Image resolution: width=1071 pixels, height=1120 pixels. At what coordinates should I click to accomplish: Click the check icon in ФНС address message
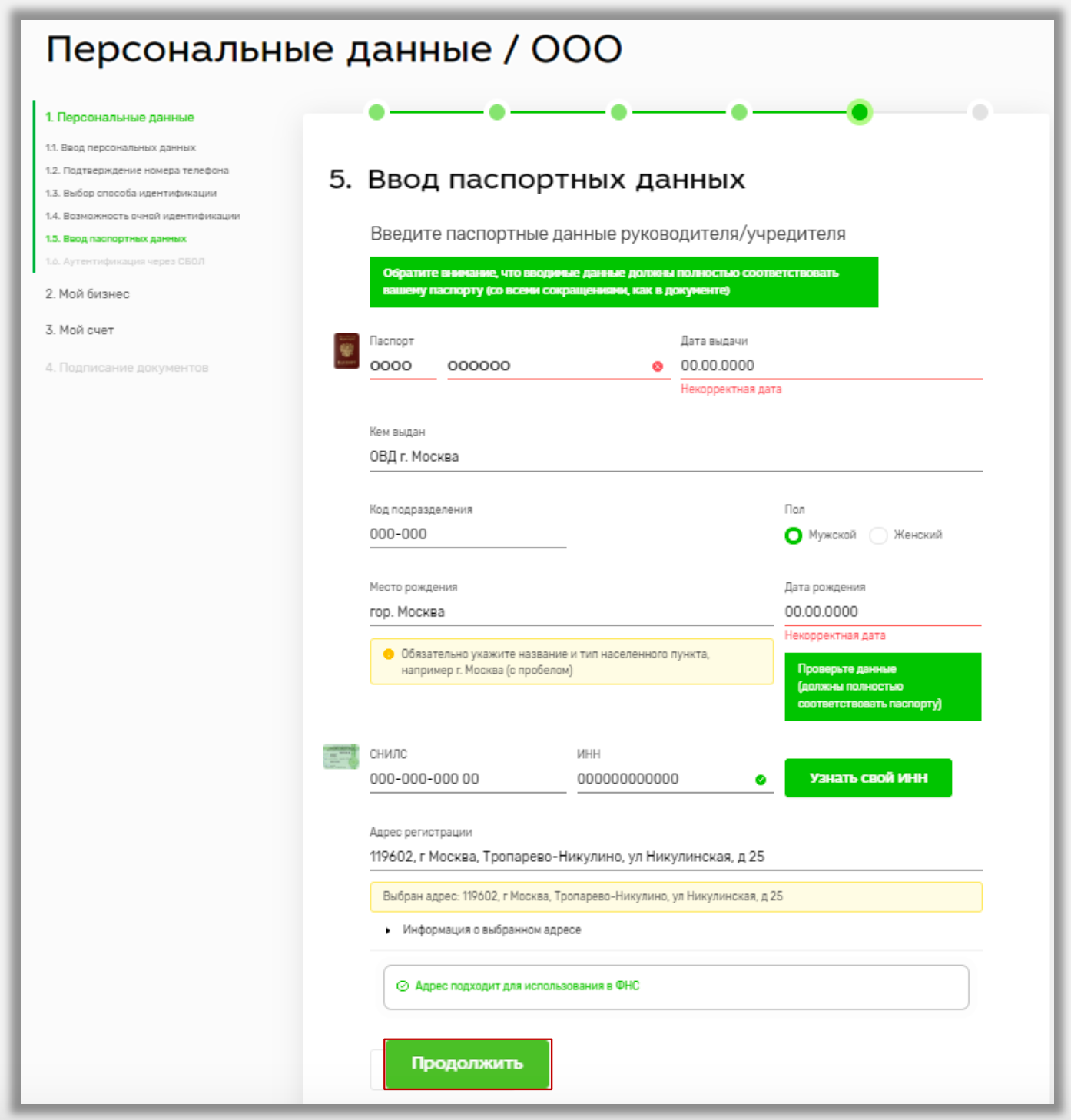pyautogui.click(x=403, y=985)
